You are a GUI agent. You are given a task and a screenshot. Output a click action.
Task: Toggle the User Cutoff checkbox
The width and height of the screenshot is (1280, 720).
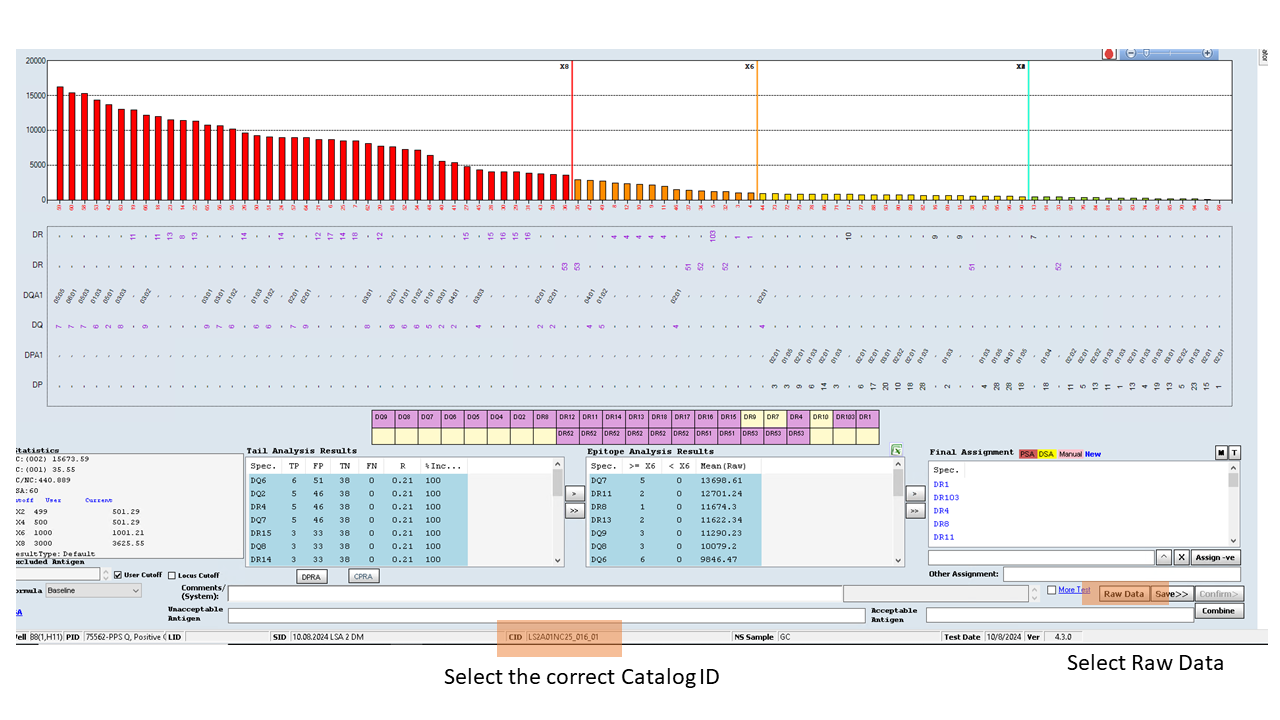(119, 575)
